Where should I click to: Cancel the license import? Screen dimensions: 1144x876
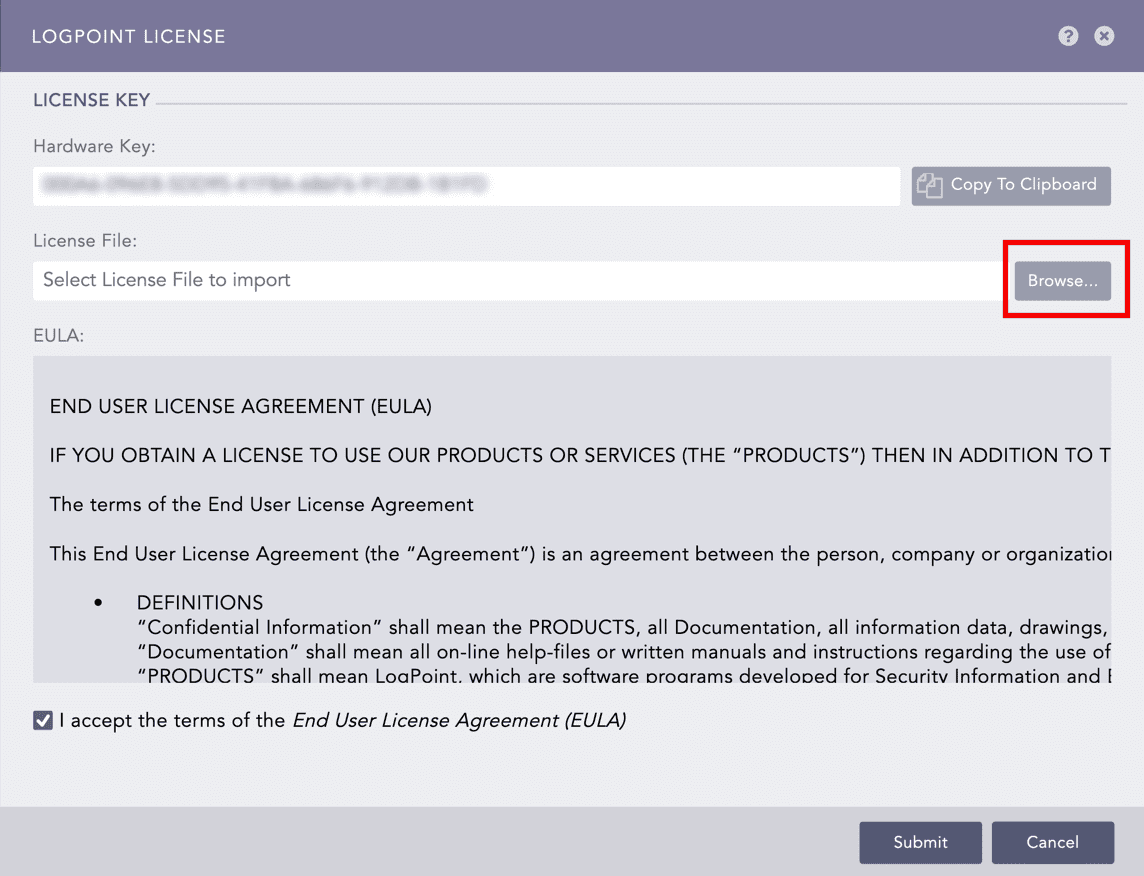1053,842
